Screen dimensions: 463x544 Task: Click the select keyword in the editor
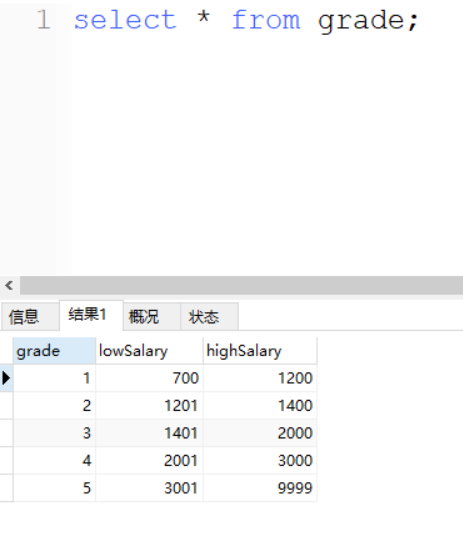126,20
